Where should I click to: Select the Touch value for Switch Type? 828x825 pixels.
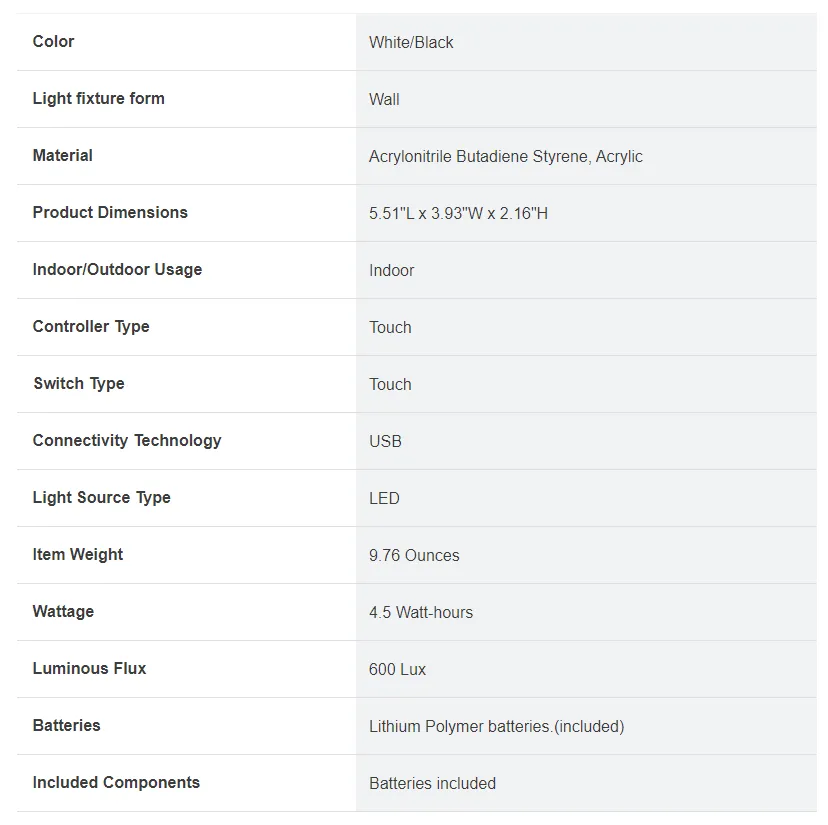tap(390, 385)
